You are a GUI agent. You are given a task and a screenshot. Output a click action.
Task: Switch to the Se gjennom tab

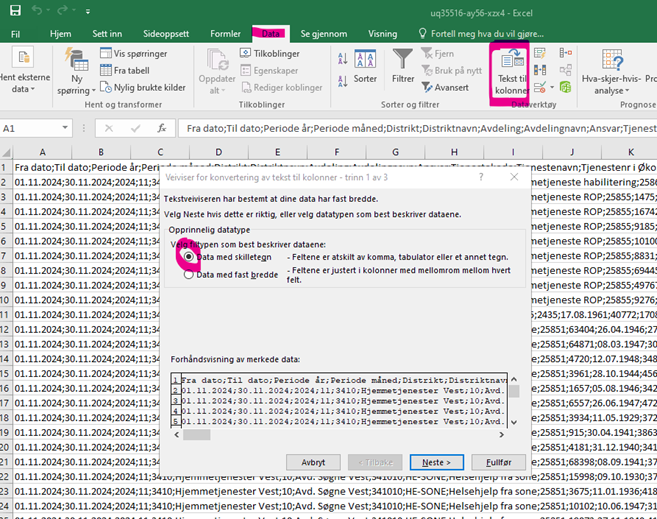click(323, 34)
